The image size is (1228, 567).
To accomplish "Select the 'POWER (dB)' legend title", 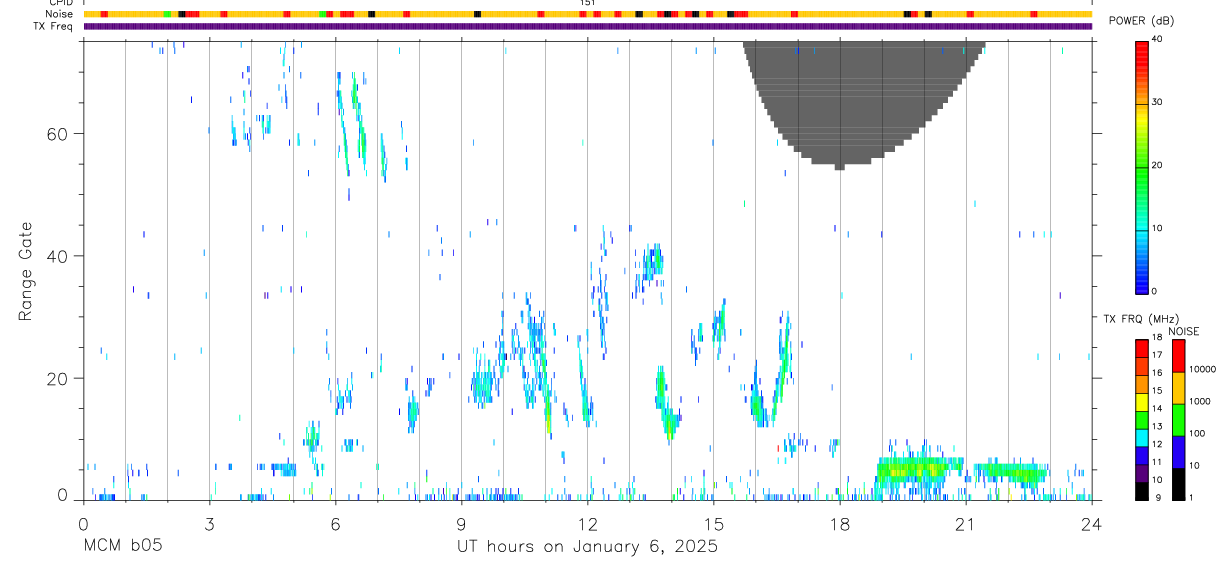I will pos(1141,21).
